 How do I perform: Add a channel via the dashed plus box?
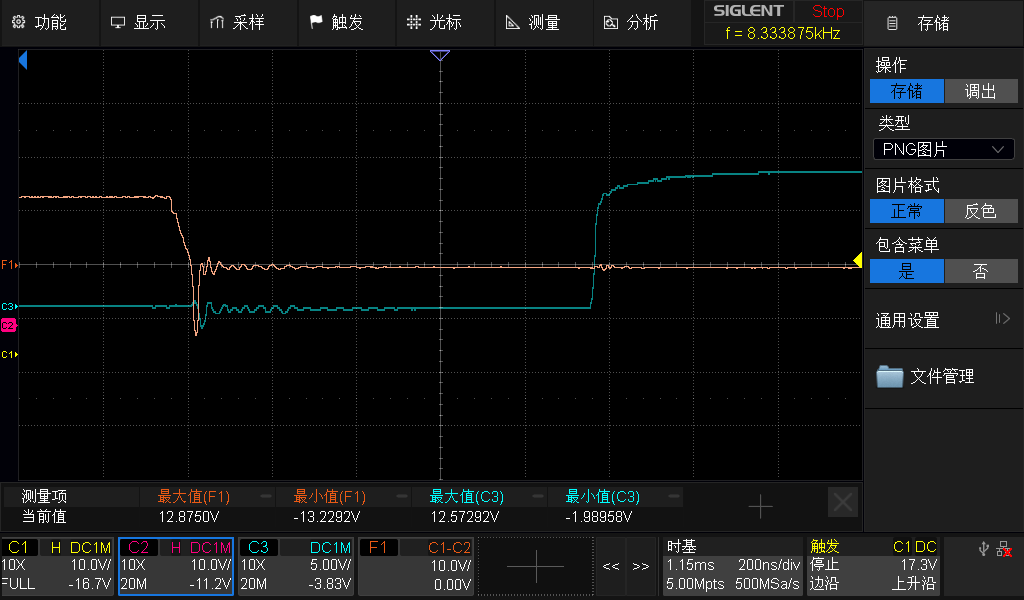536,566
